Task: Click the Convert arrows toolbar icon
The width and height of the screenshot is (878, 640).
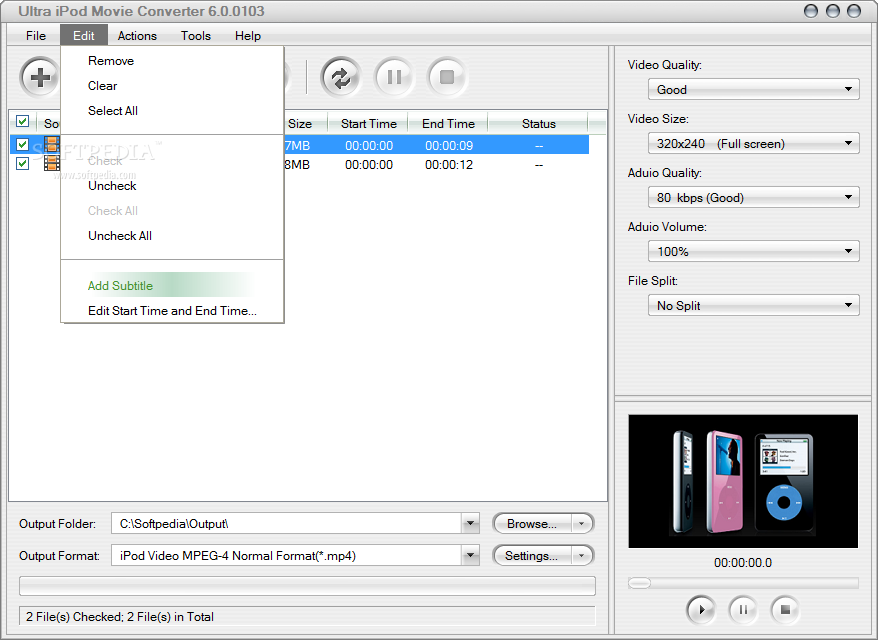Action: 340,77
